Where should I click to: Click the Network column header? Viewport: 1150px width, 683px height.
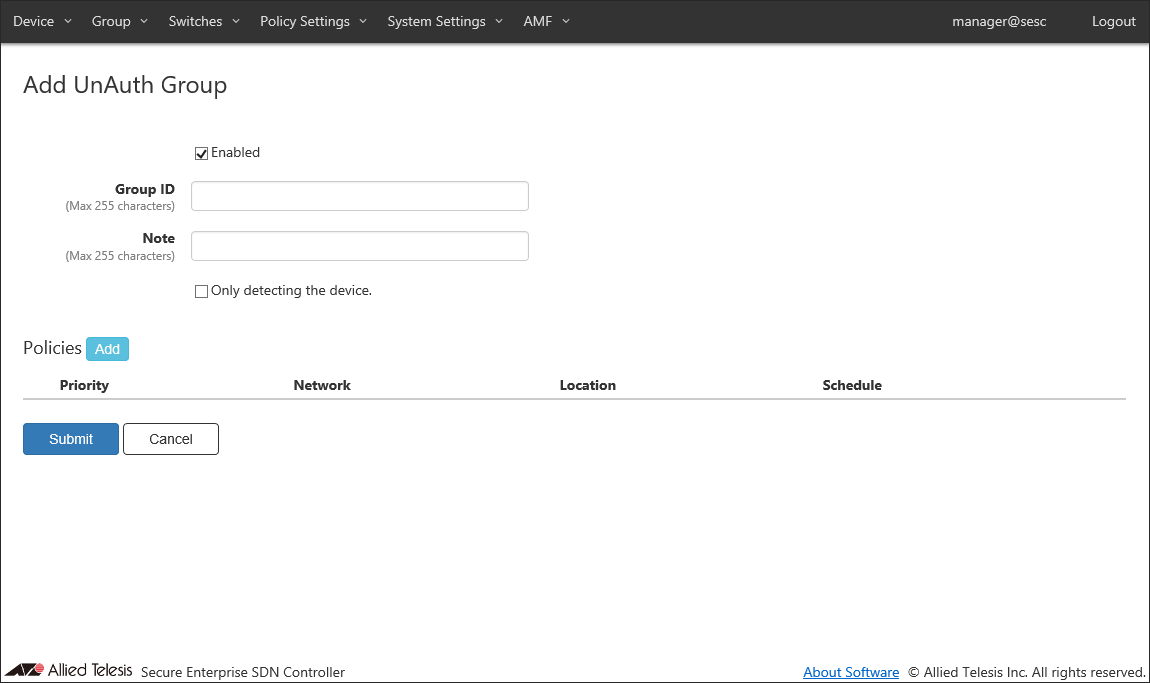[x=322, y=385]
